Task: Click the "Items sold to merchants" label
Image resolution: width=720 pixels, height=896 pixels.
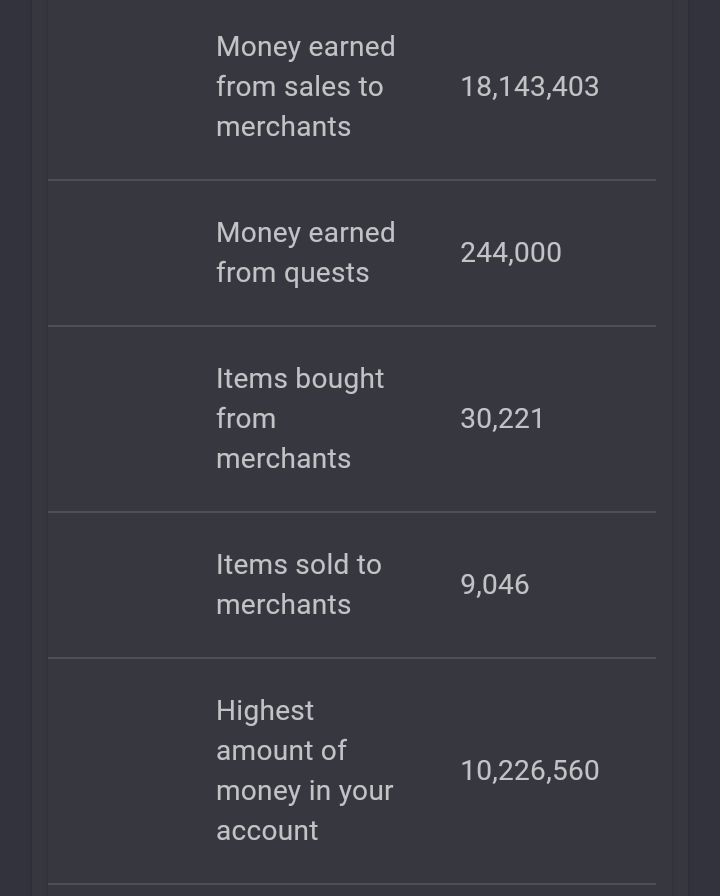Action: pos(299,585)
